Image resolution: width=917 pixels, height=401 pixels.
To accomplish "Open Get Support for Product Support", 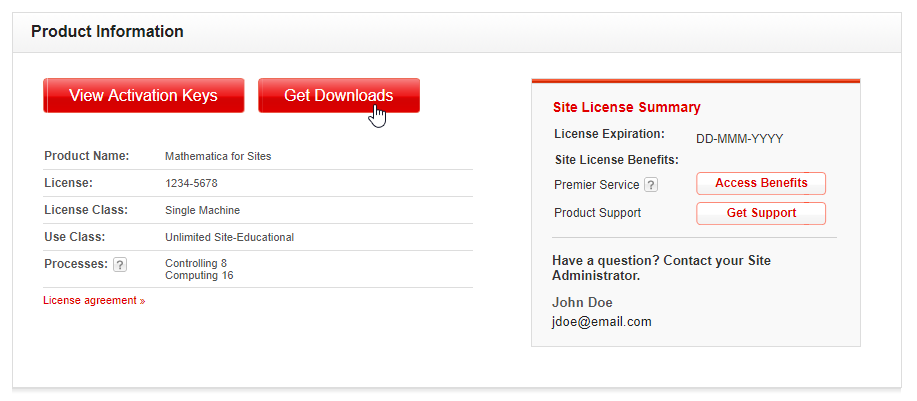I will tap(761, 213).
